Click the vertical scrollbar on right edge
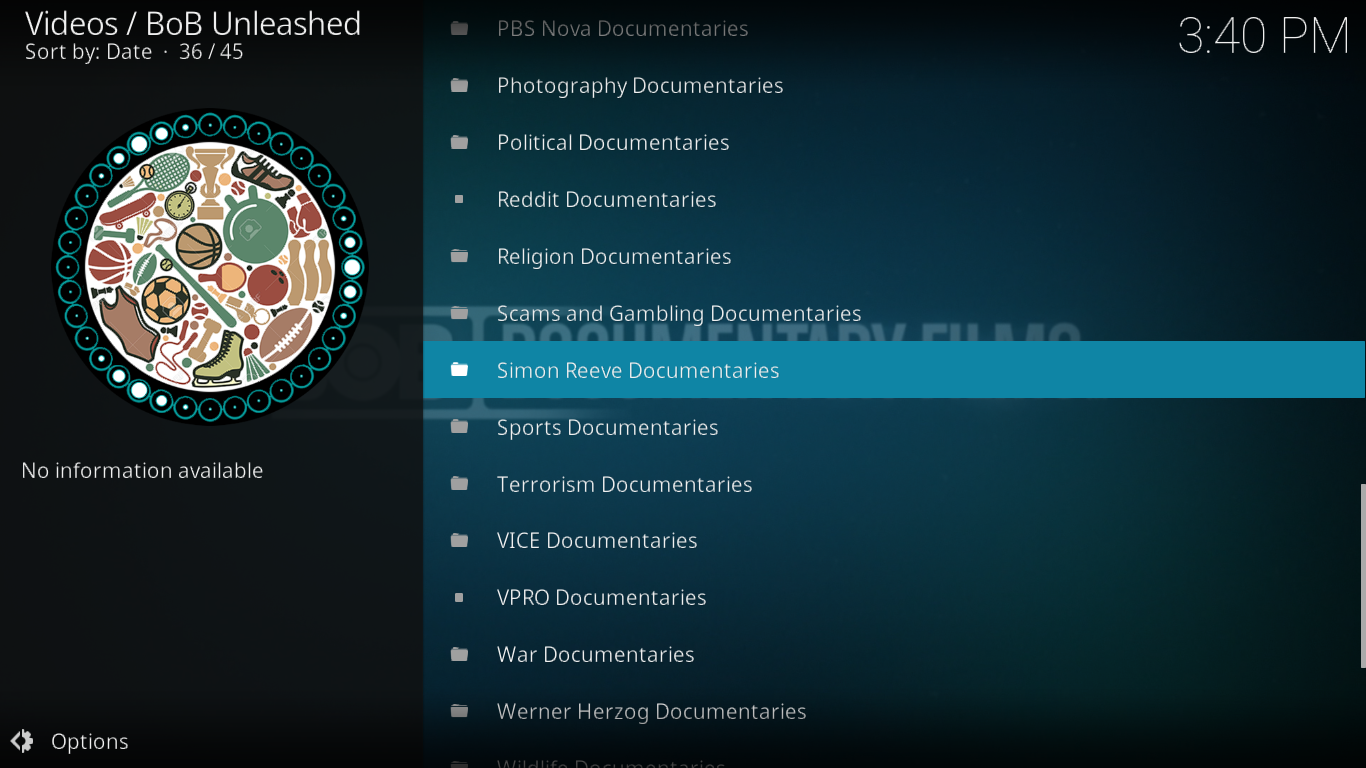Viewport: 1366px width, 768px height. coord(1362,576)
